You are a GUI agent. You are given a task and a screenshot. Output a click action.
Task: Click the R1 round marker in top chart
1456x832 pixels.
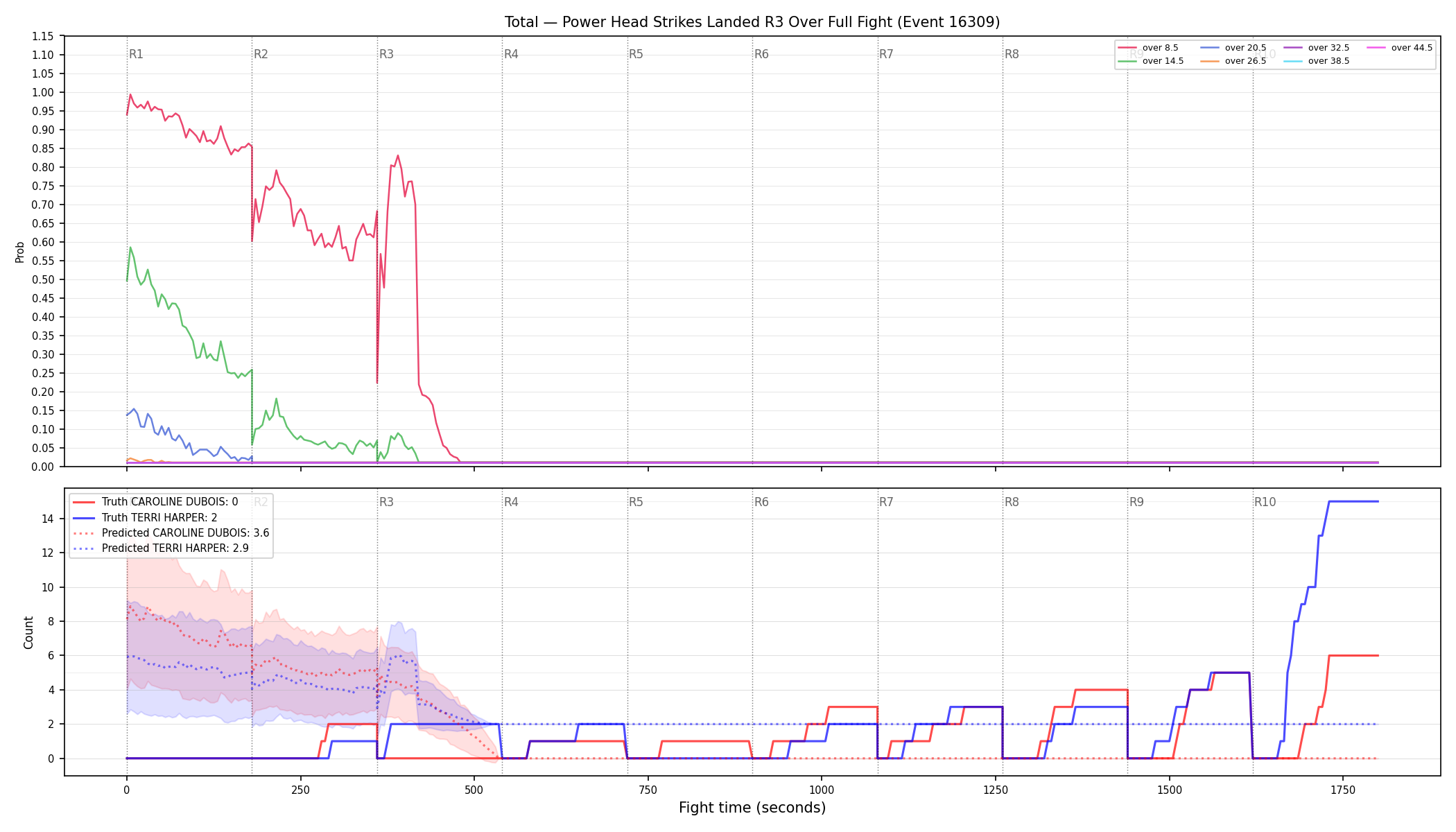[136, 54]
